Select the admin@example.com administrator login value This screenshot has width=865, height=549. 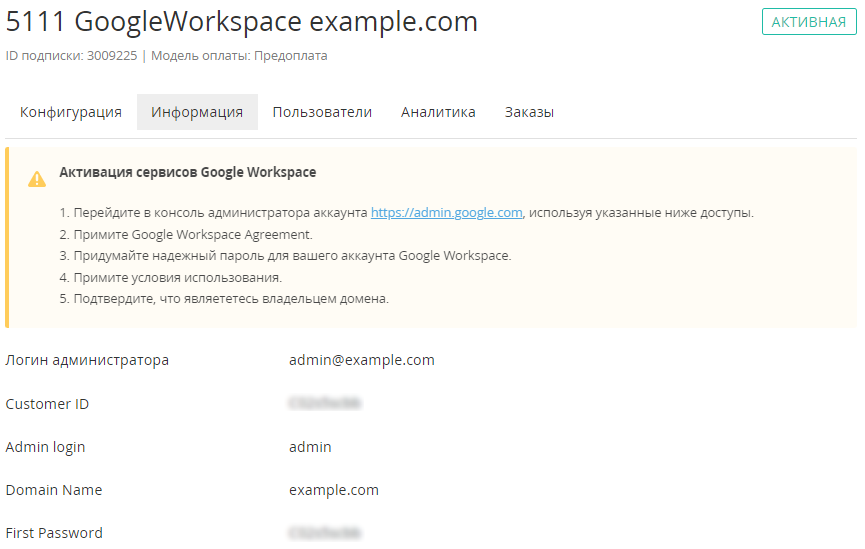[361, 360]
